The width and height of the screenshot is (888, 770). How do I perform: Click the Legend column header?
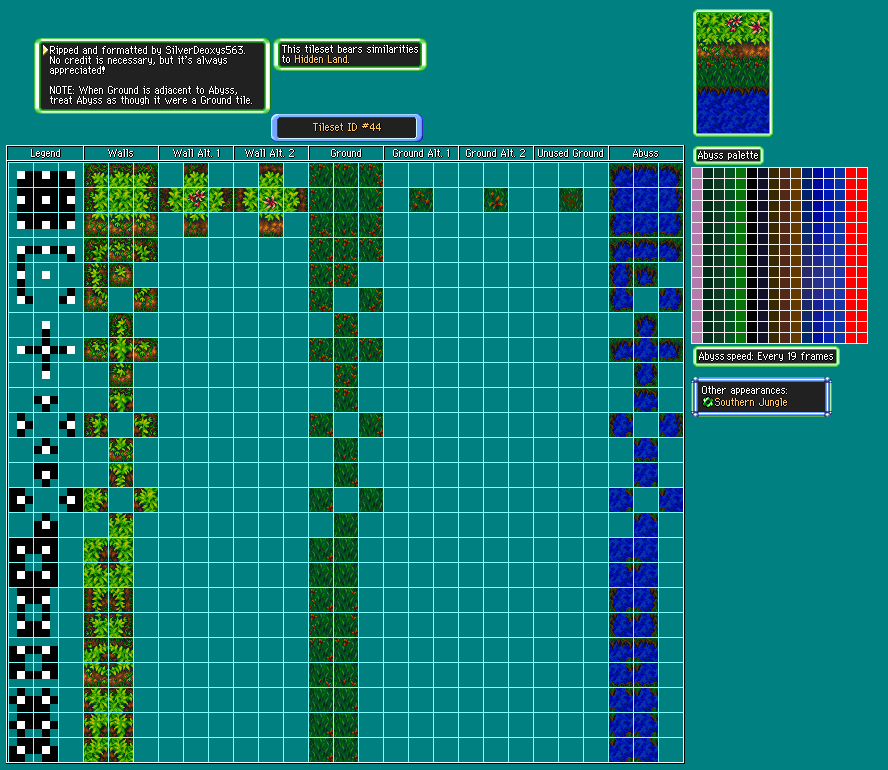(45, 153)
